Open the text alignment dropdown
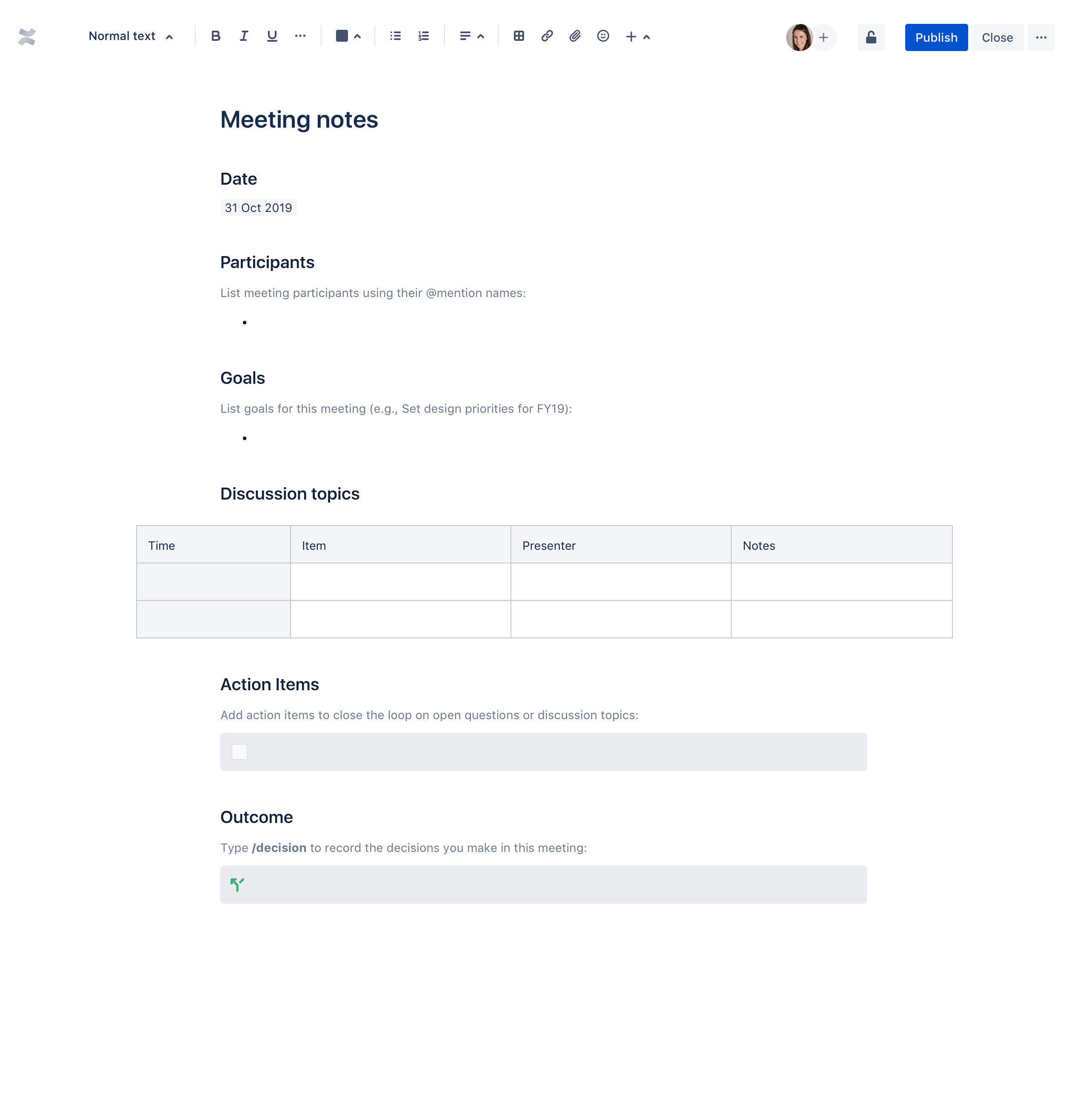The image size is (1089, 1120). point(472,36)
